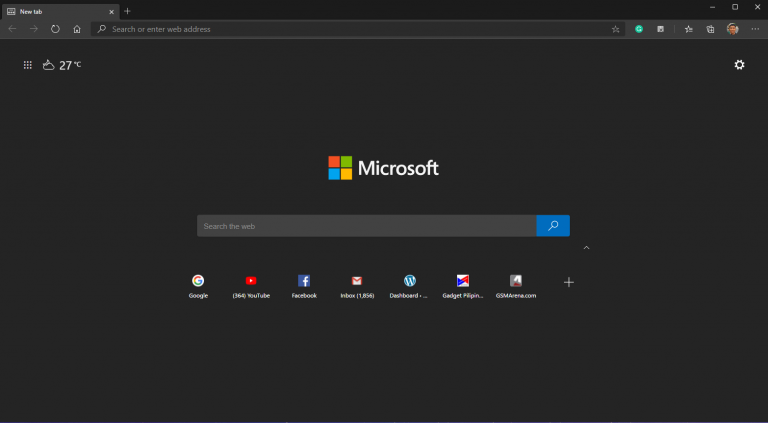
Task: Open a new tab with plus button
Action: coord(127,11)
